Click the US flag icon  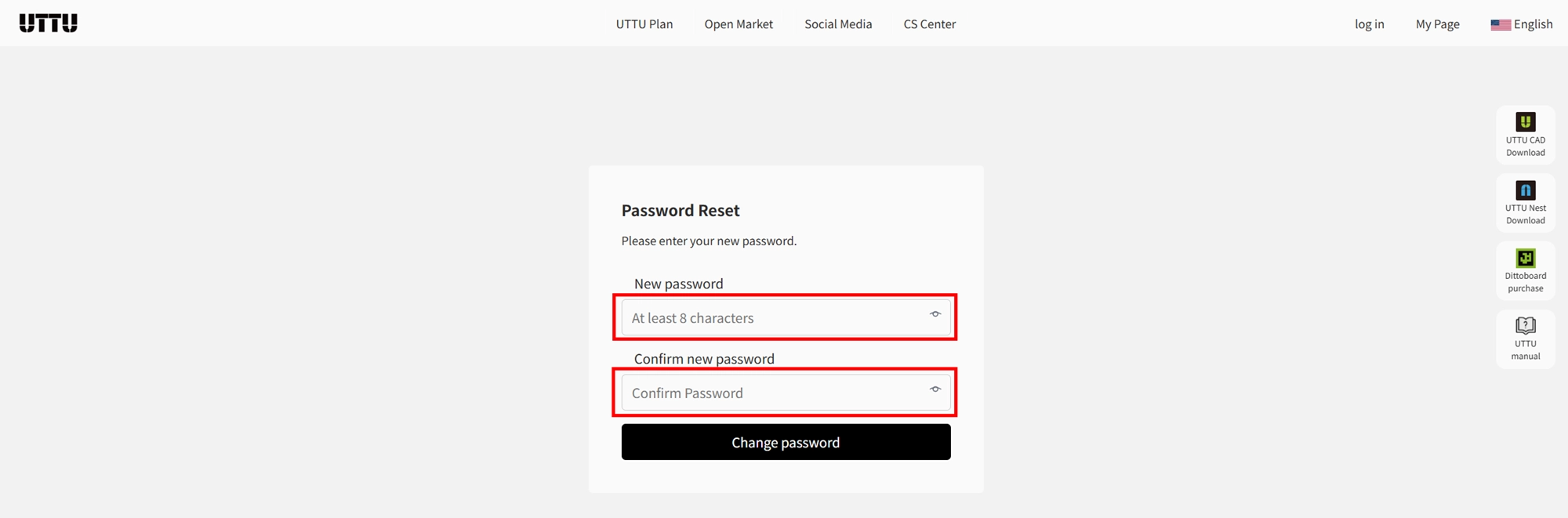click(1501, 24)
